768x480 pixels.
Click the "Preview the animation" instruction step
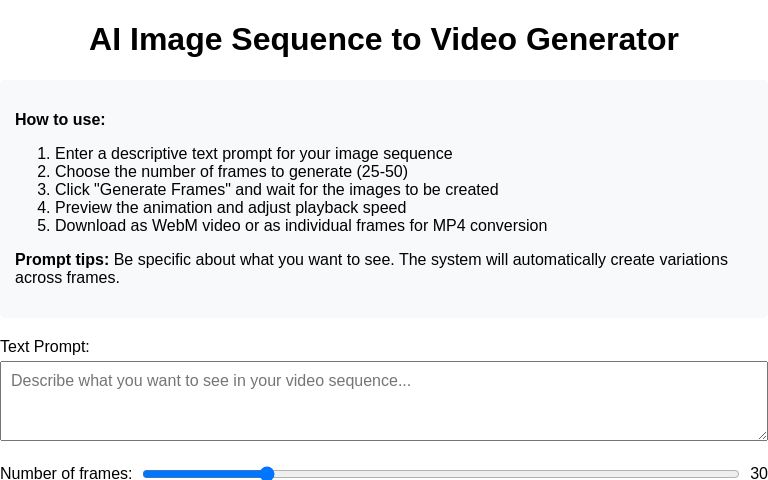230,208
